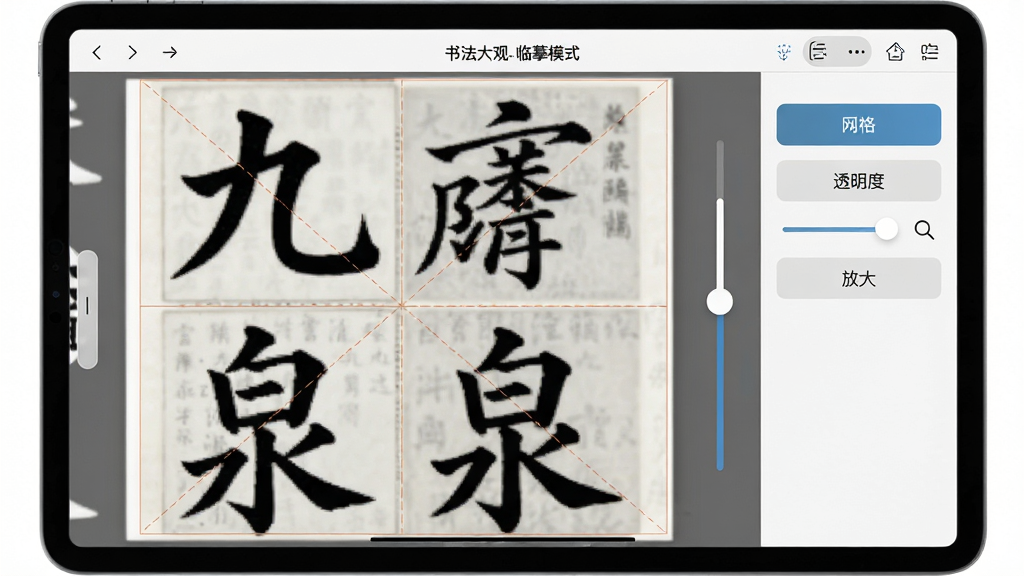Click the vertical slider round handle

click(x=720, y=302)
